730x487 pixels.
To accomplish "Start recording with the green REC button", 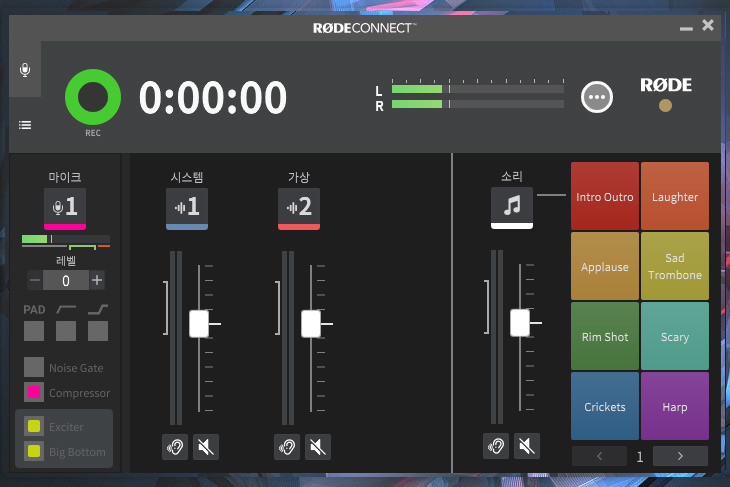I will (x=93, y=97).
